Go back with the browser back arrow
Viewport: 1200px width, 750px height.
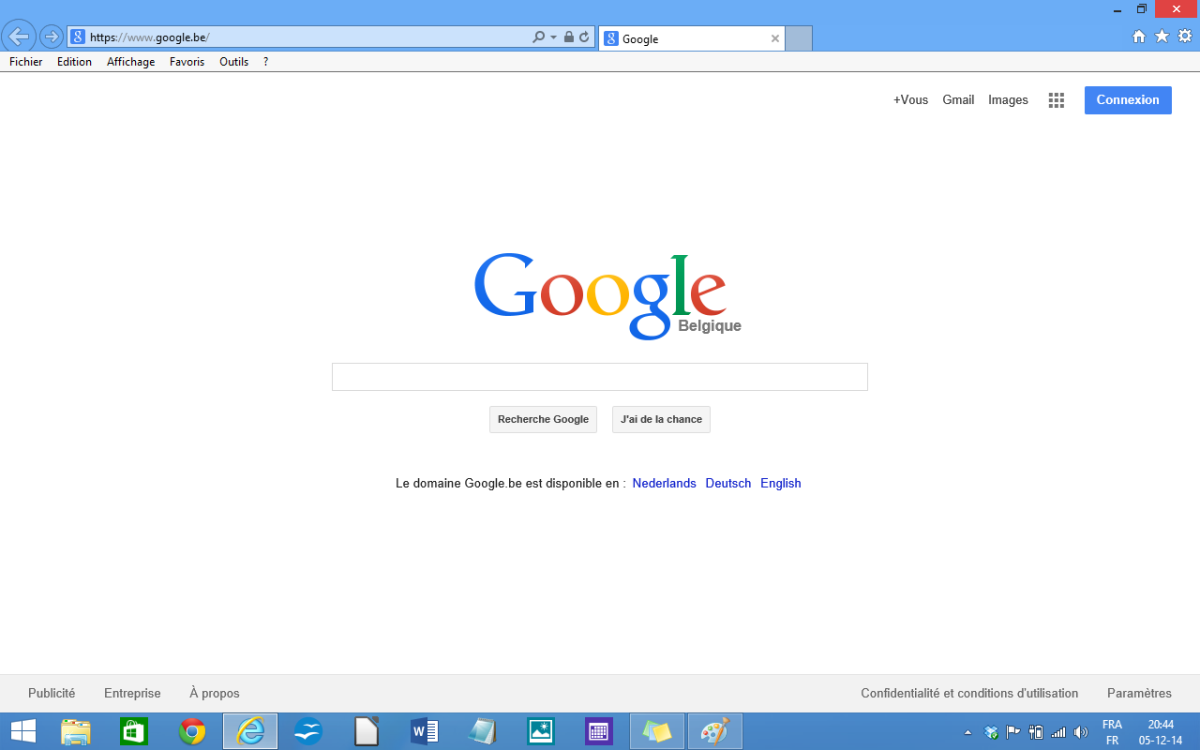click(x=19, y=37)
